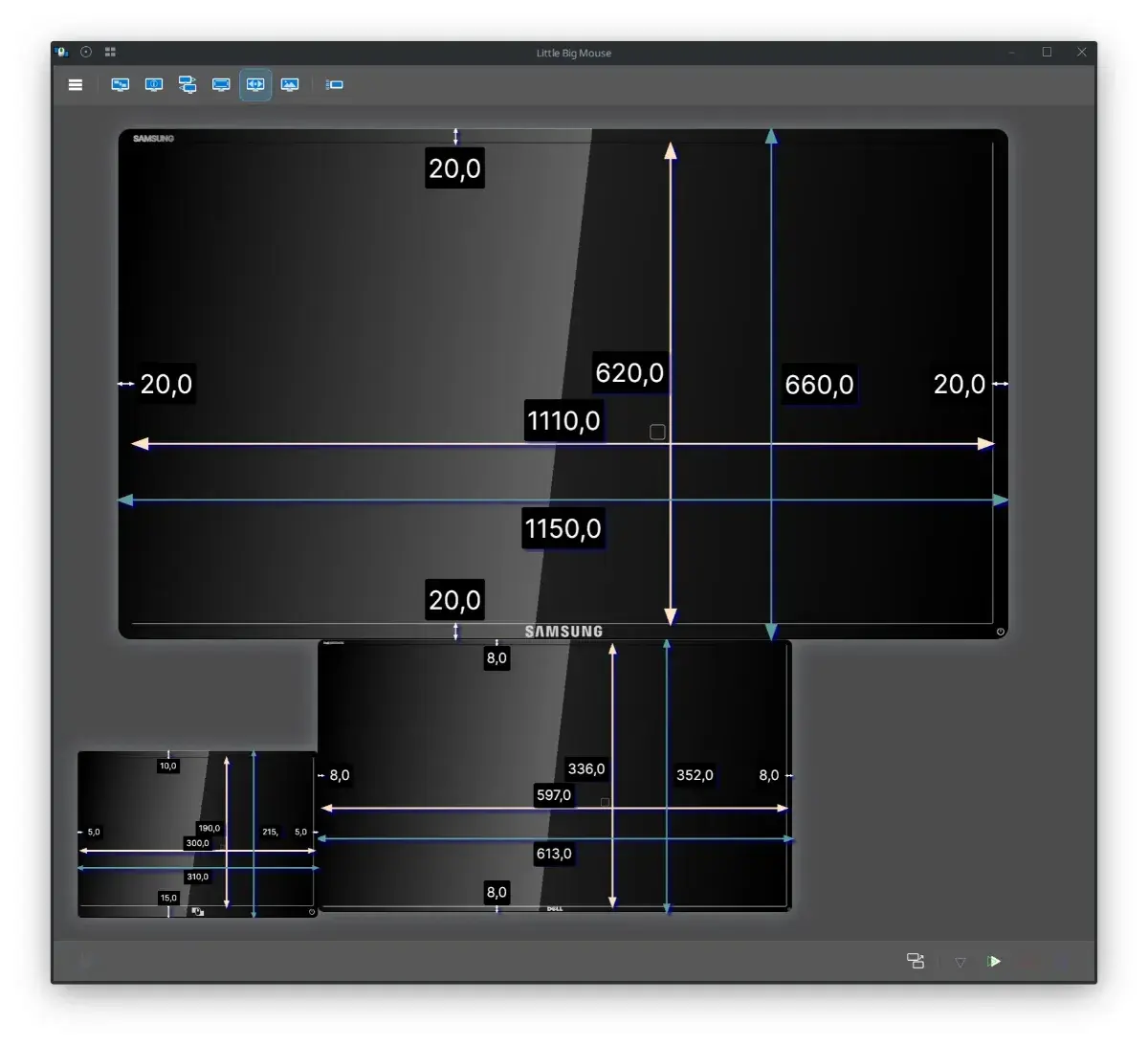
Task: Click the Little Big Mouse title bar app icon
Action: pyautogui.click(x=61, y=53)
